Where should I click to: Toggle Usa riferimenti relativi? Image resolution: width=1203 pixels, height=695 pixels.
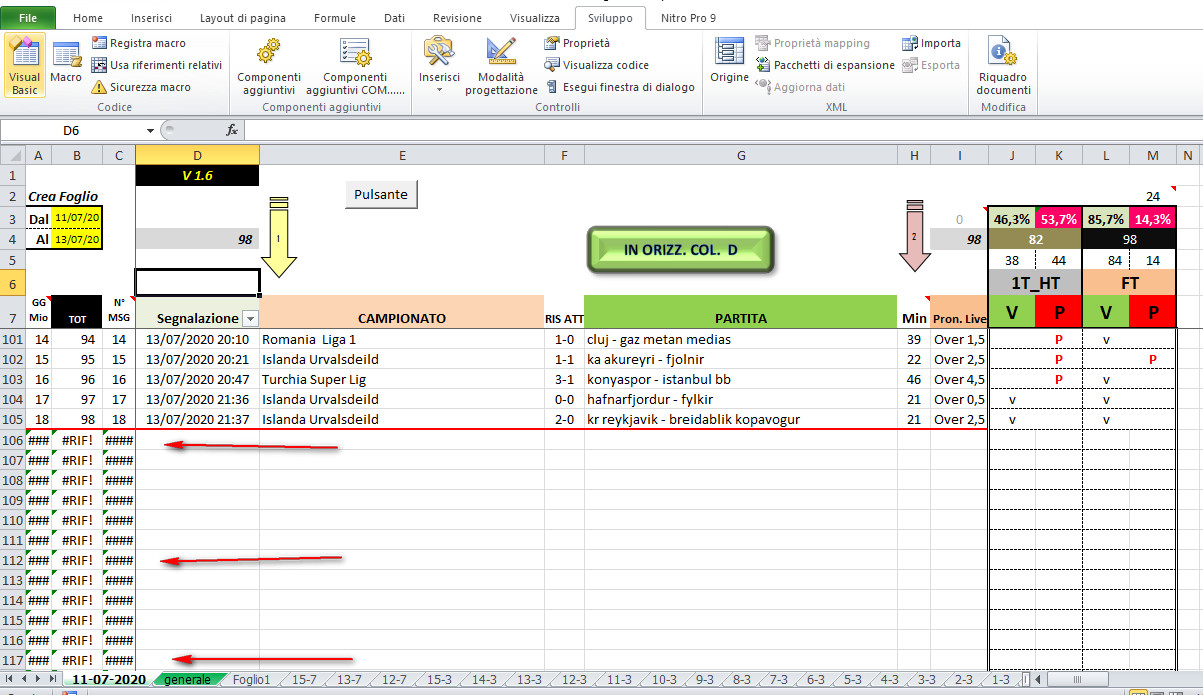click(157, 65)
